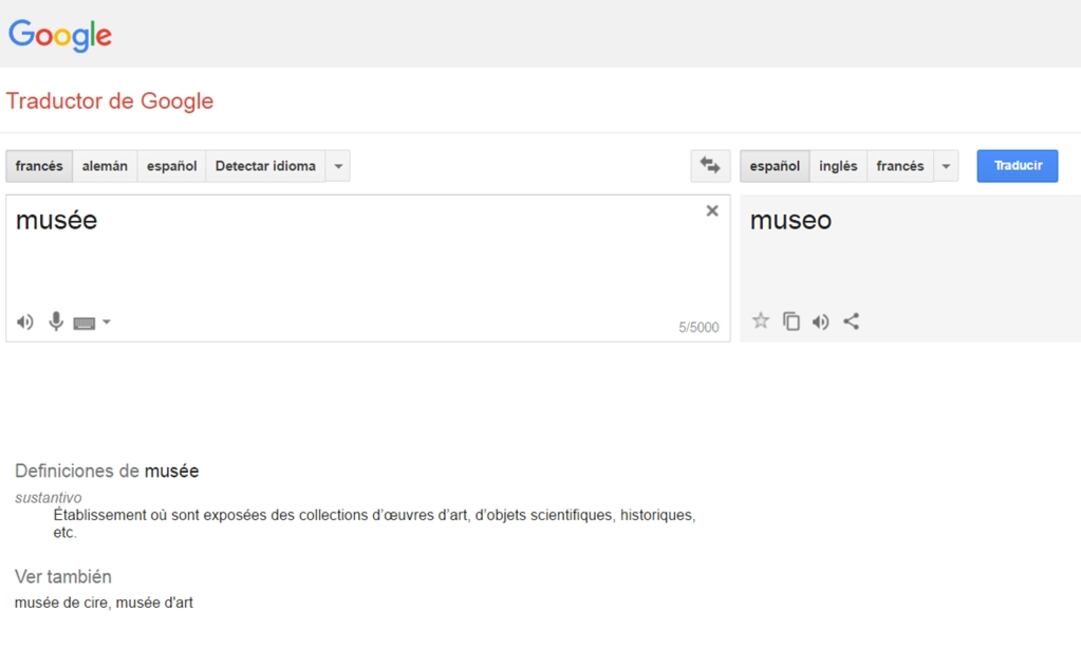Open the target language dropdown arrow
1081x666 pixels.
pos(946,166)
